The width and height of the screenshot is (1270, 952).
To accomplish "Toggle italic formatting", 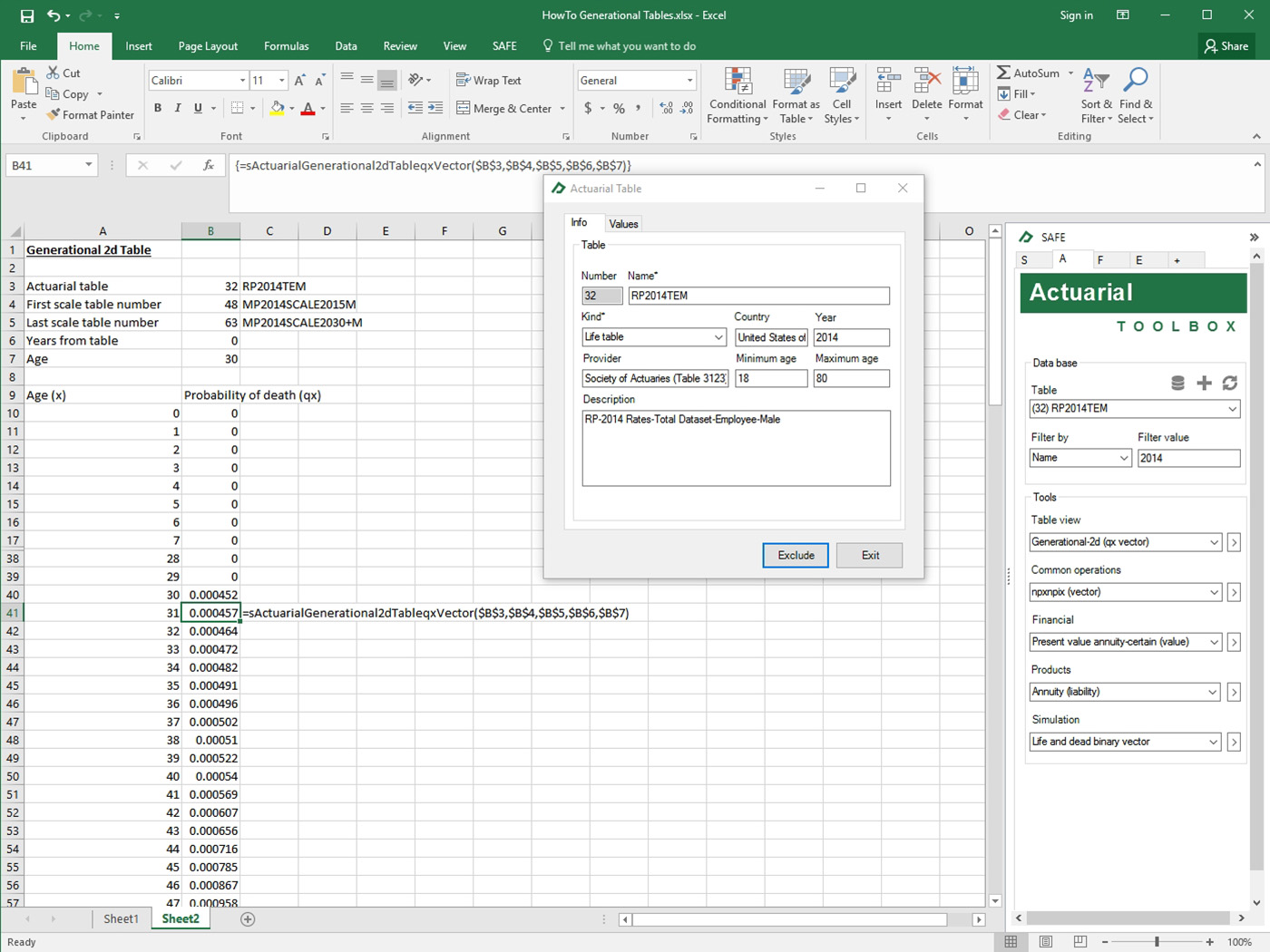I will (178, 108).
